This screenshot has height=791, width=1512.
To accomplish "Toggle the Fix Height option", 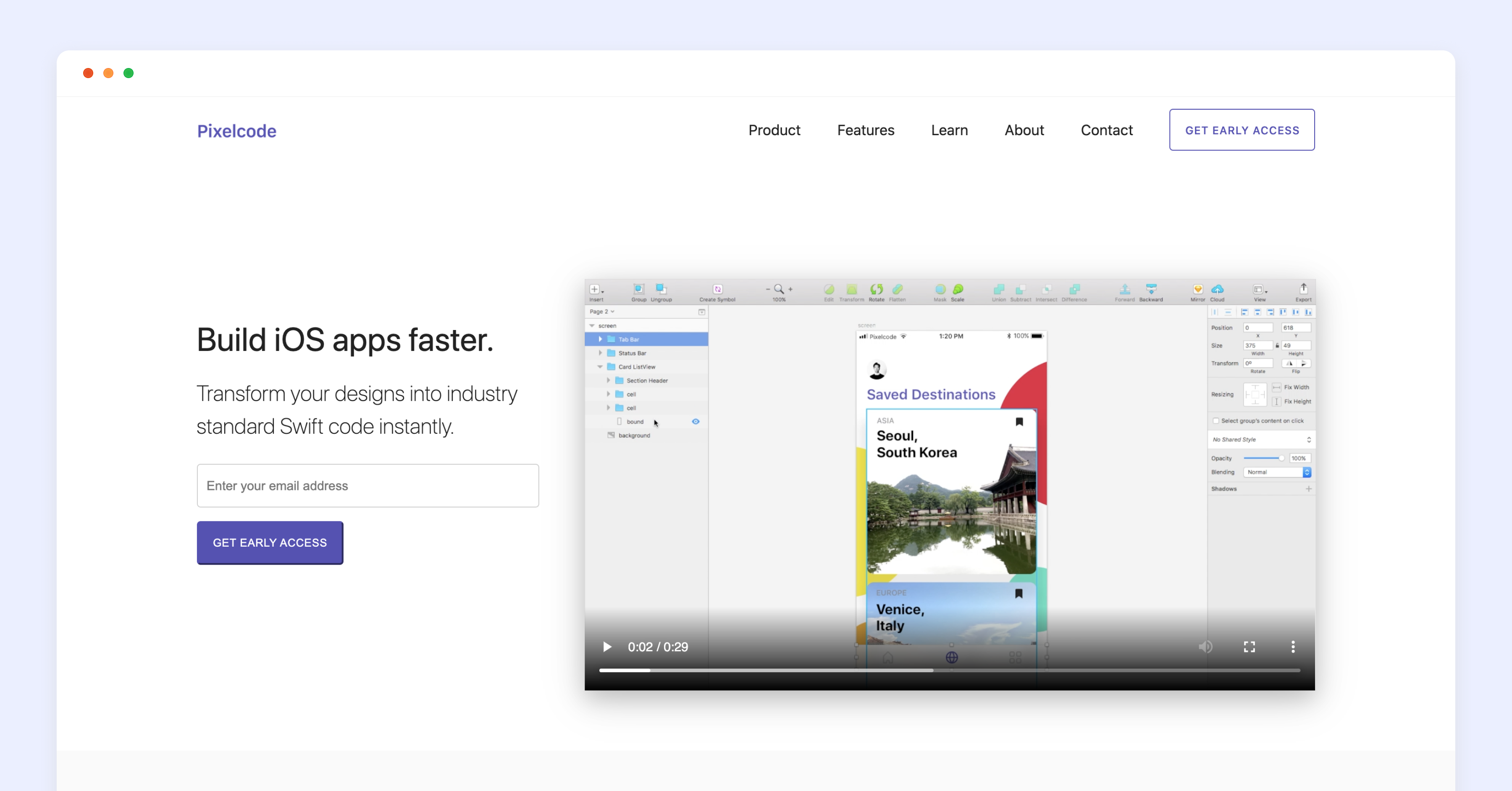I will [x=1277, y=402].
